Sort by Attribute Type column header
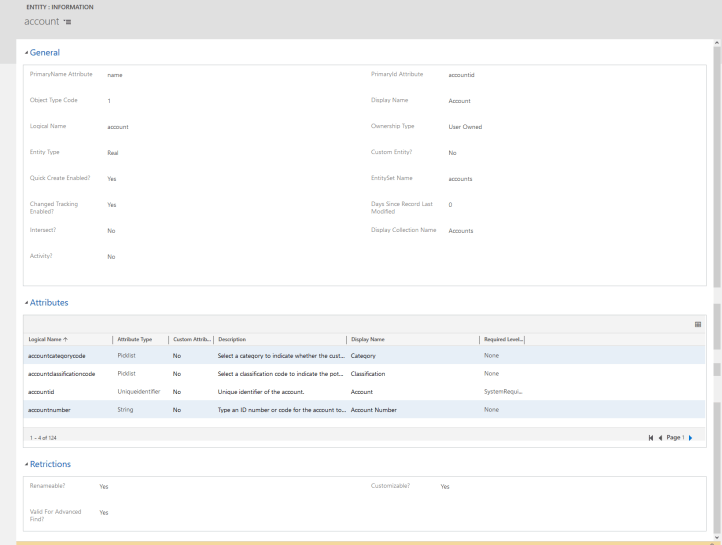The height and width of the screenshot is (545, 722). tap(134, 339)
